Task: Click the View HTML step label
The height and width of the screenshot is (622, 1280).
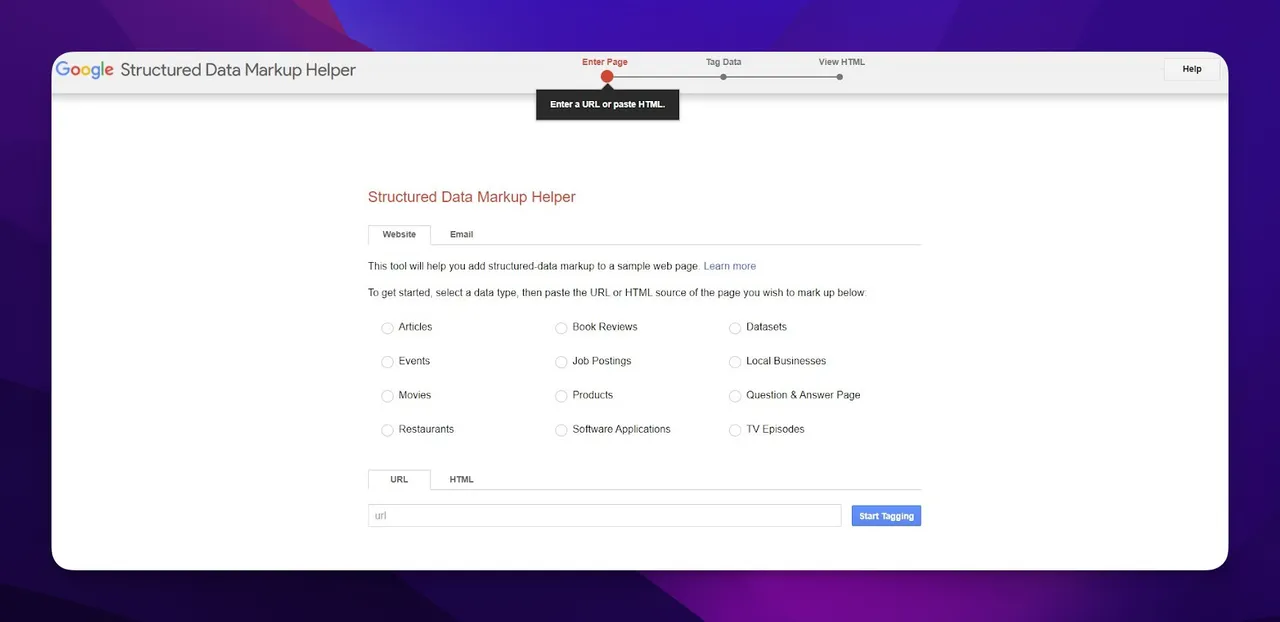Action: (x=842, y=62)
